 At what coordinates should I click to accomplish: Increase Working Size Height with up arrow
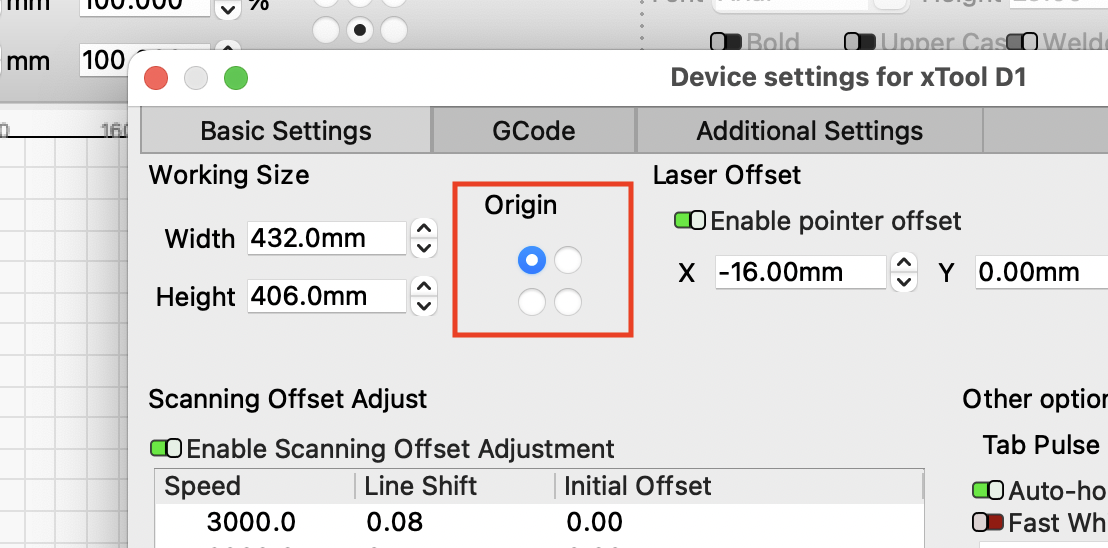pos(424,287)
